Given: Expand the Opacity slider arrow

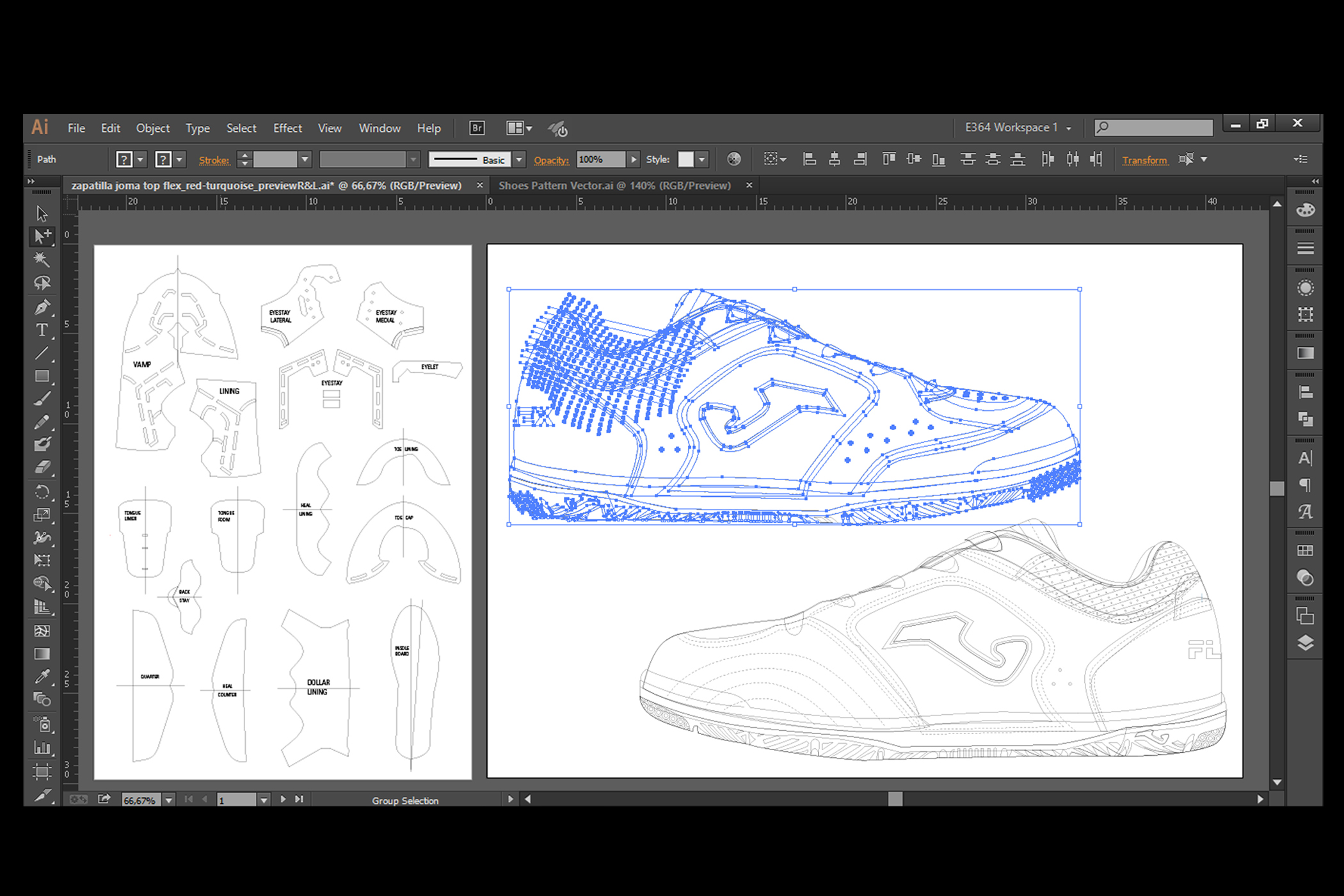Looking at the screenshot, I should [634, 159].
